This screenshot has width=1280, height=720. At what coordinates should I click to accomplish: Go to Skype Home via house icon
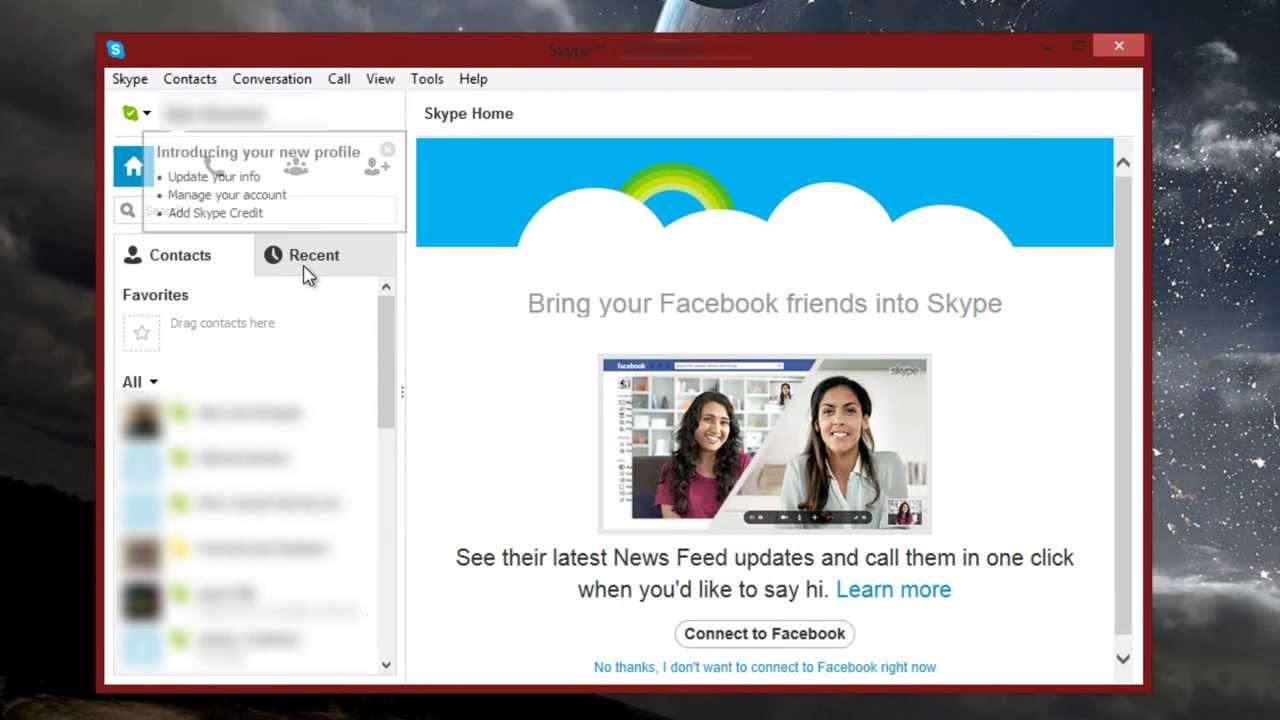click(133, 166)
